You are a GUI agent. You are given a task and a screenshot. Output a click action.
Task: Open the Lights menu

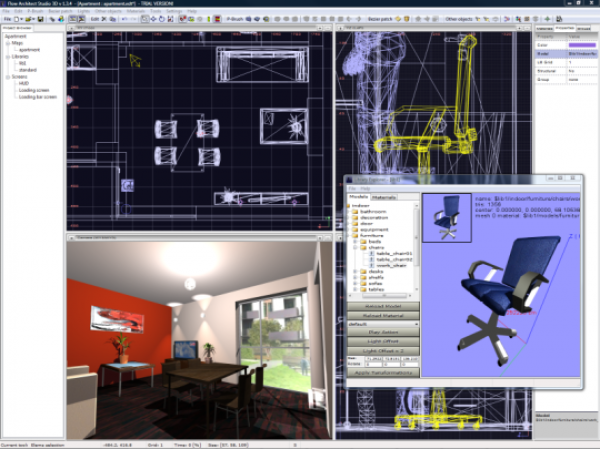pos(83,11)
